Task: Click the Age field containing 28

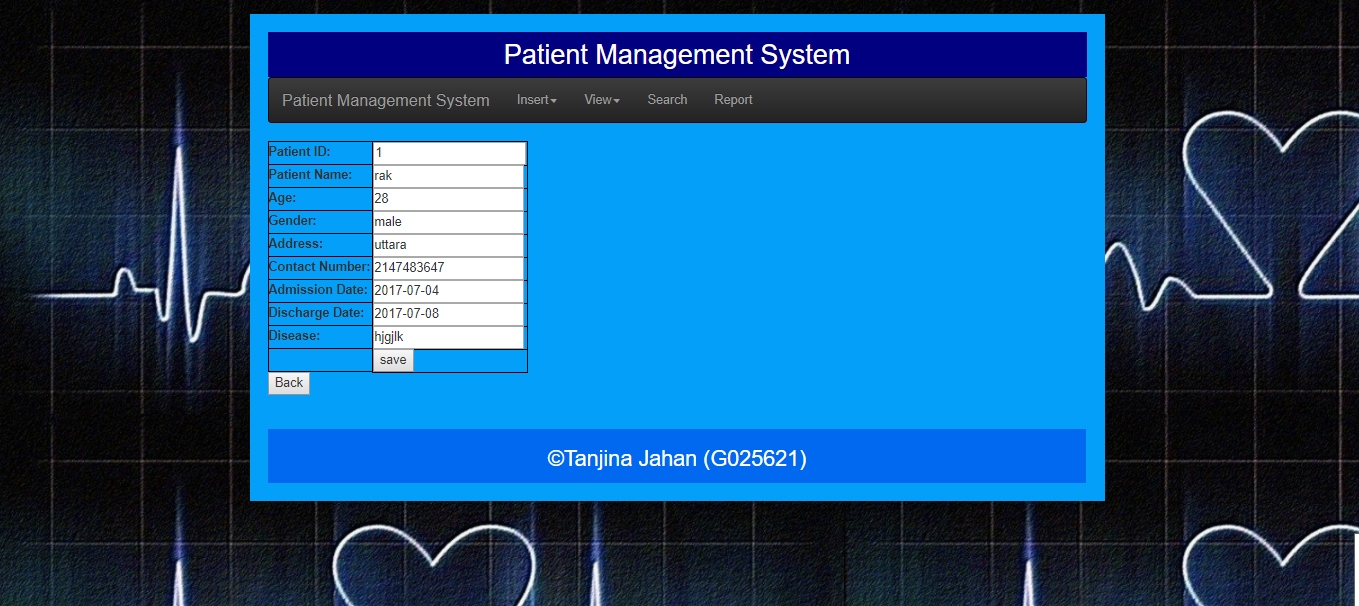Action: (x=448, y=199)
